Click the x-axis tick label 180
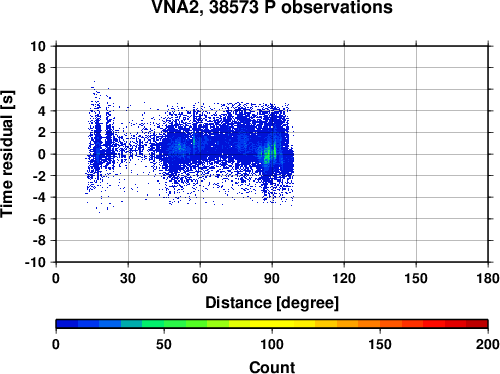 (x=487, y=278)
